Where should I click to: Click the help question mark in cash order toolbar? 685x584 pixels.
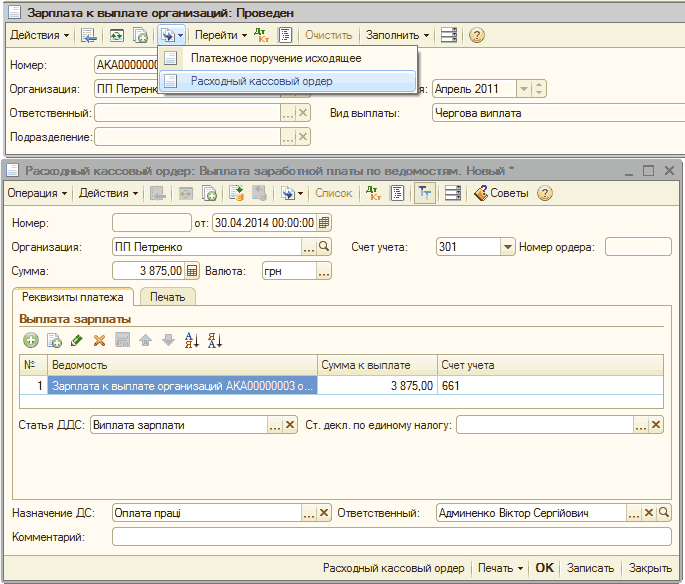(544, 193)
